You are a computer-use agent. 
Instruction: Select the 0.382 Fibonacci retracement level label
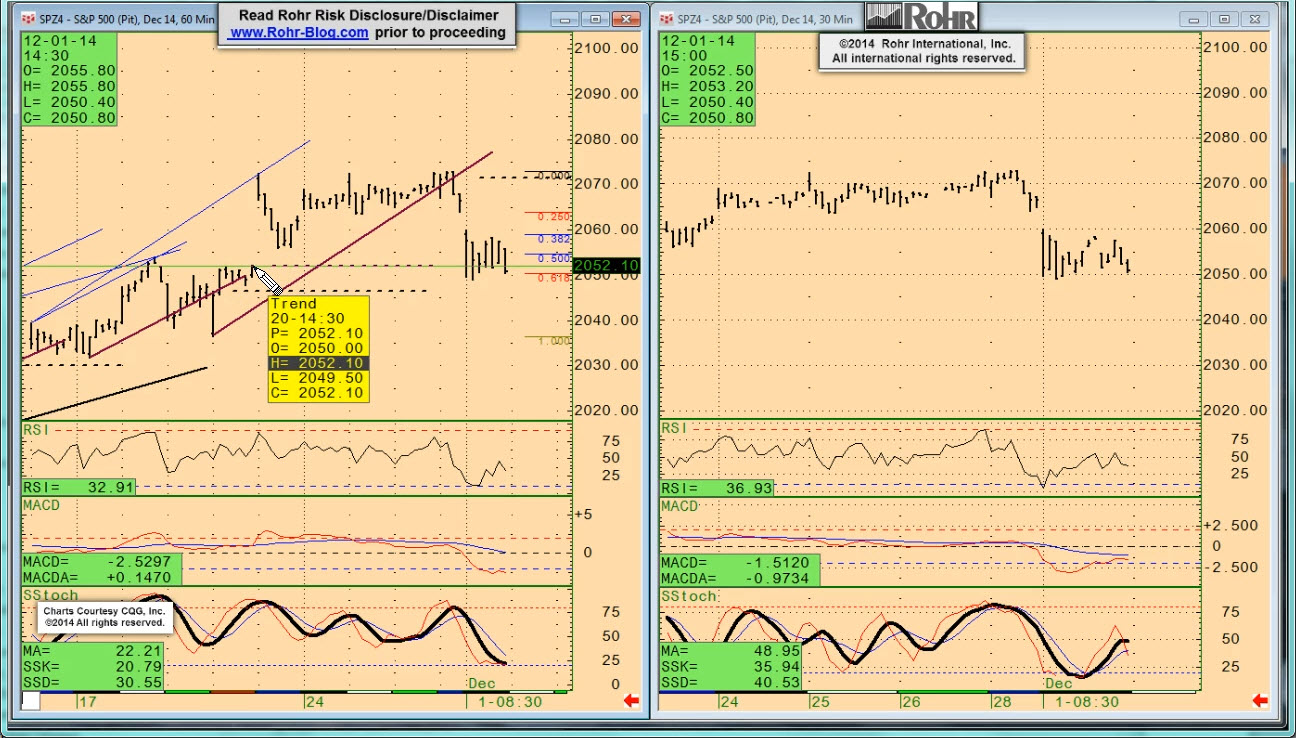tap(554, 239)
